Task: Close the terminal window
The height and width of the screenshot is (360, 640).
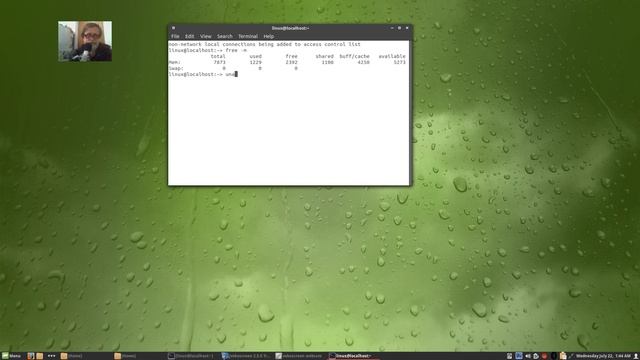Action: pyautogui.click(x=407, y=28)
